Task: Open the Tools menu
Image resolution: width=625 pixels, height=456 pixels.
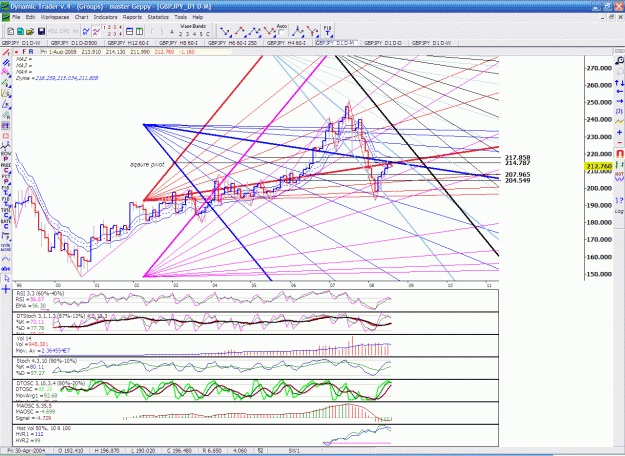Action: 180,17
